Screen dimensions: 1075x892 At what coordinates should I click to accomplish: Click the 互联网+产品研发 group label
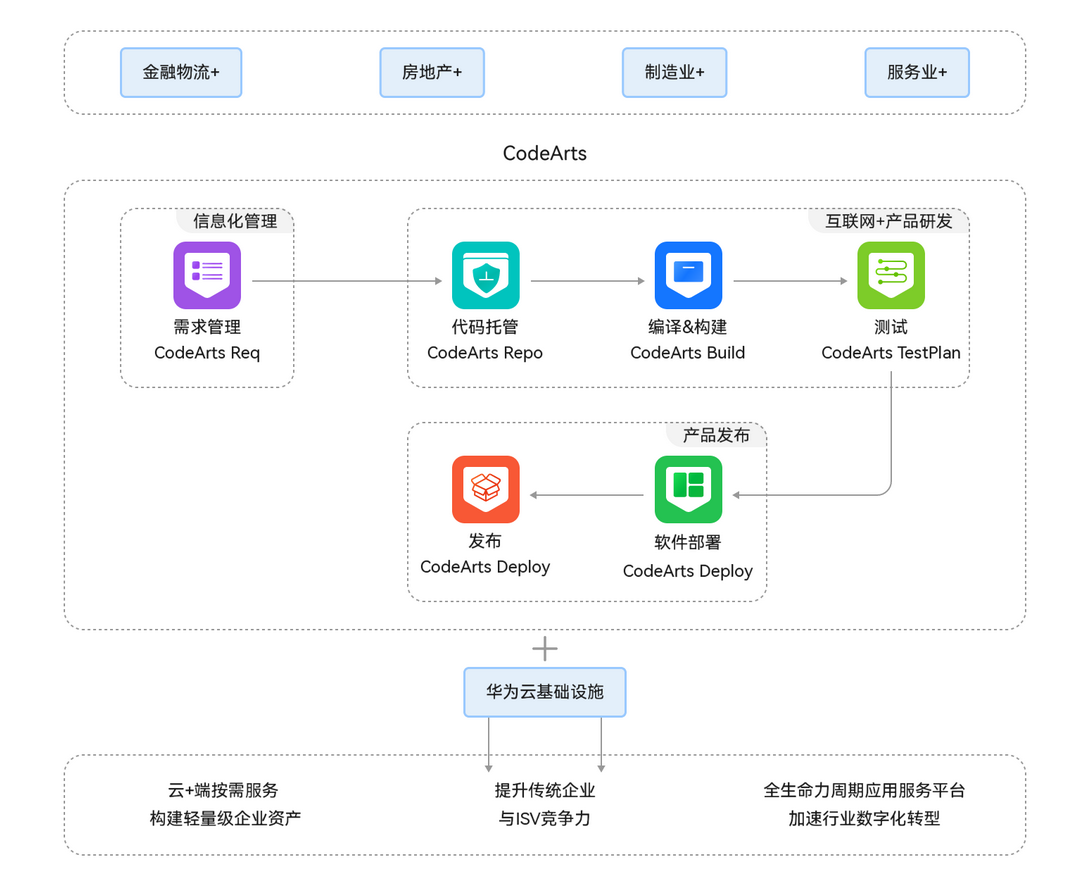889,221
